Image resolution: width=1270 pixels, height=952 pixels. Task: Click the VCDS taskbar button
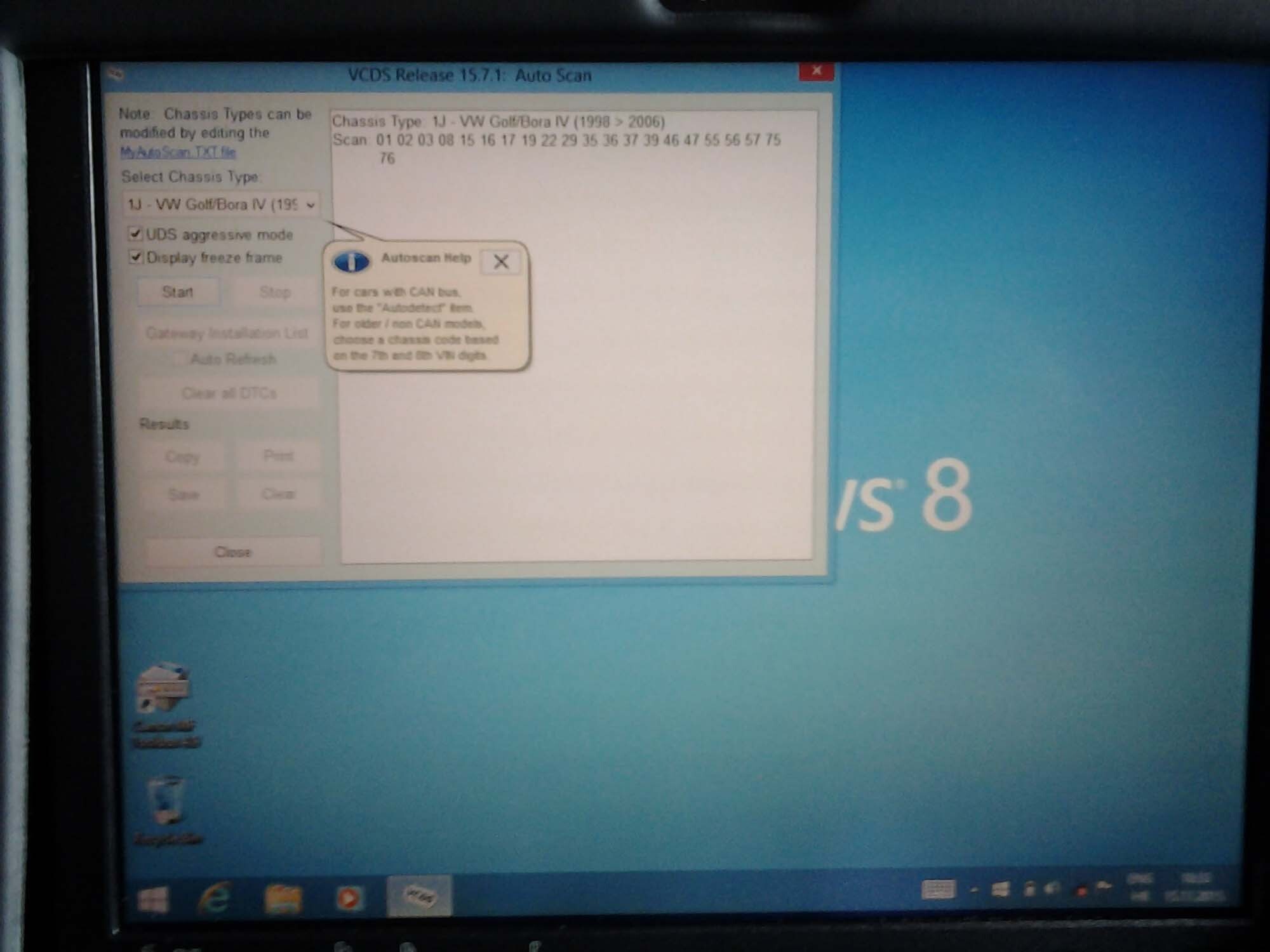[419, 896]
